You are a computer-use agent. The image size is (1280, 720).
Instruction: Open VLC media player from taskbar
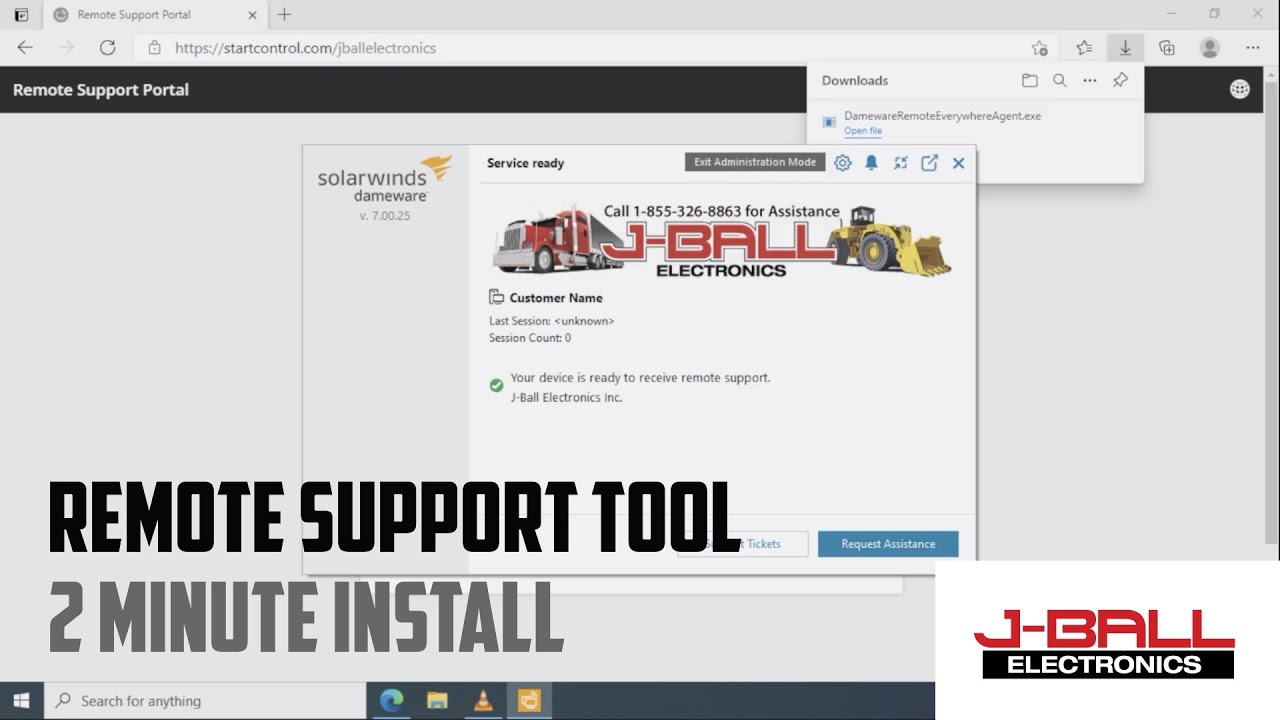[x=483, y=701]
